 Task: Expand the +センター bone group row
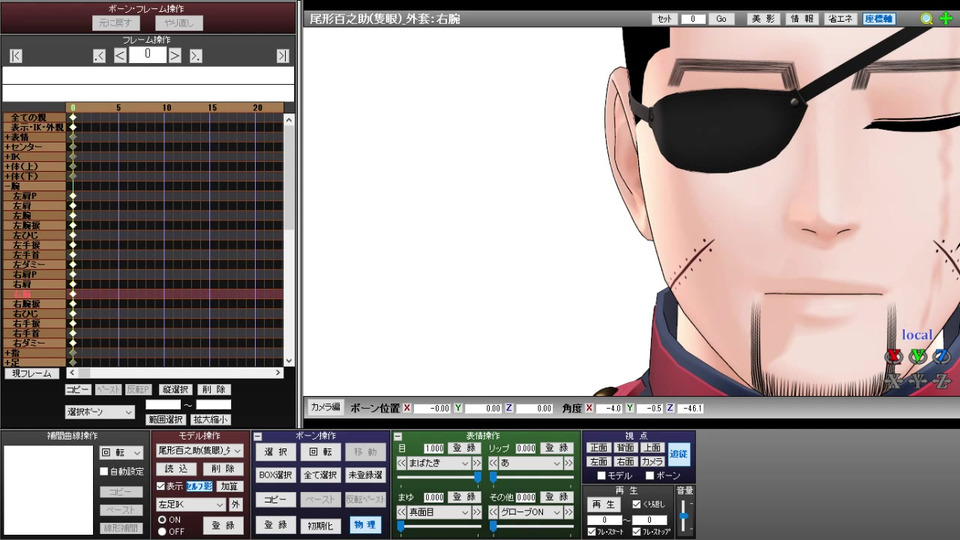click(x=34, y=147)
